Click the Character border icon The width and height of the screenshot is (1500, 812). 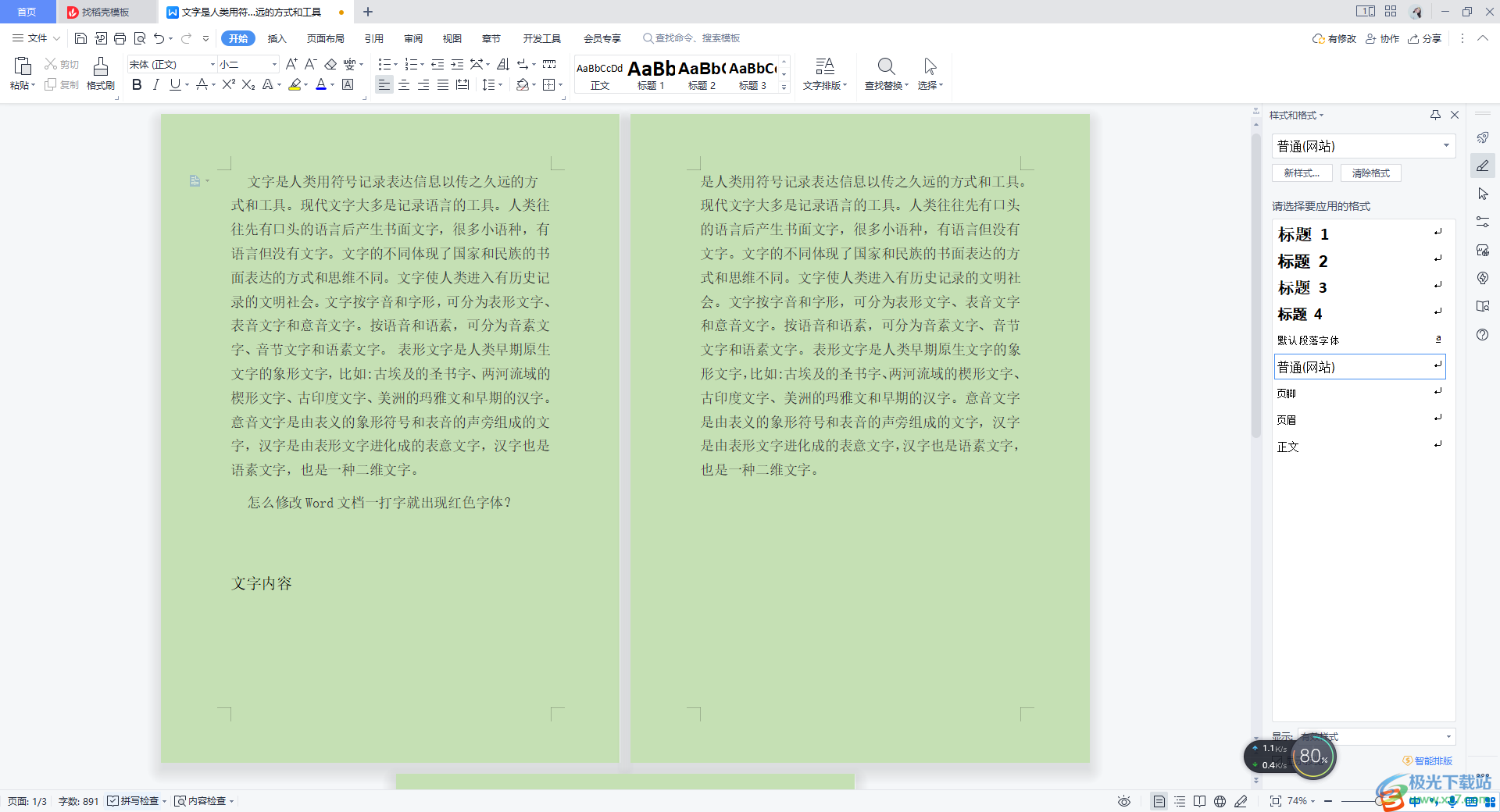(x=348, y=84)
